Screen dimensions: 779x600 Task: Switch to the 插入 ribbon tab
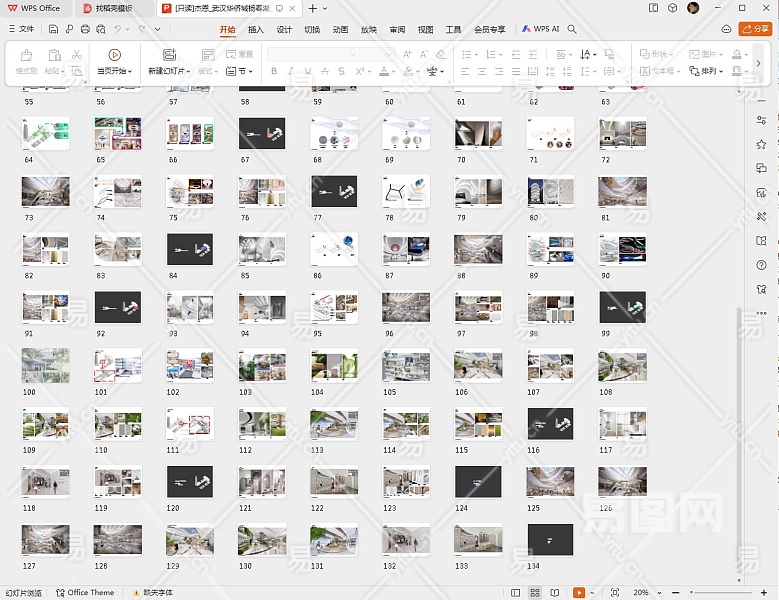256,29
